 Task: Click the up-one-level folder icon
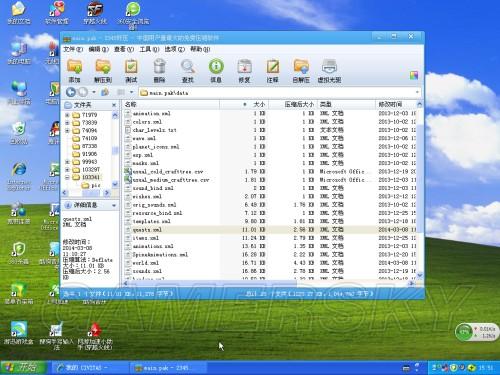[105, 92]
